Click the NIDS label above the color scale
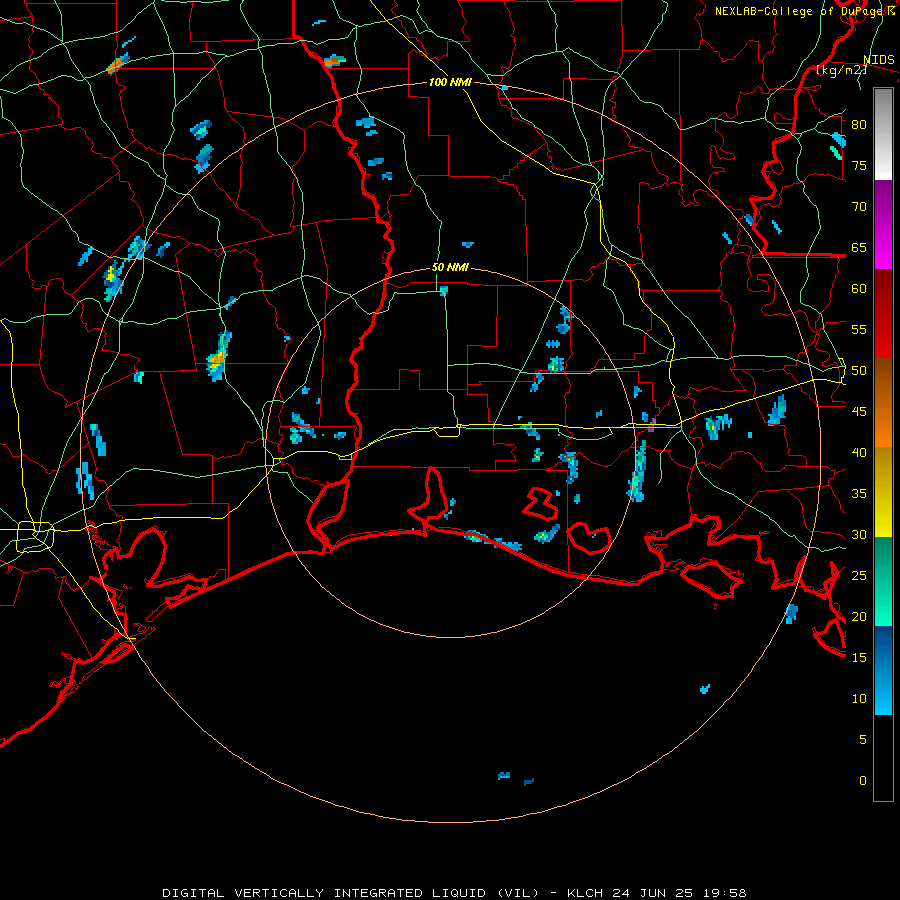Viewport: 900px width, 900px height. 878,59
